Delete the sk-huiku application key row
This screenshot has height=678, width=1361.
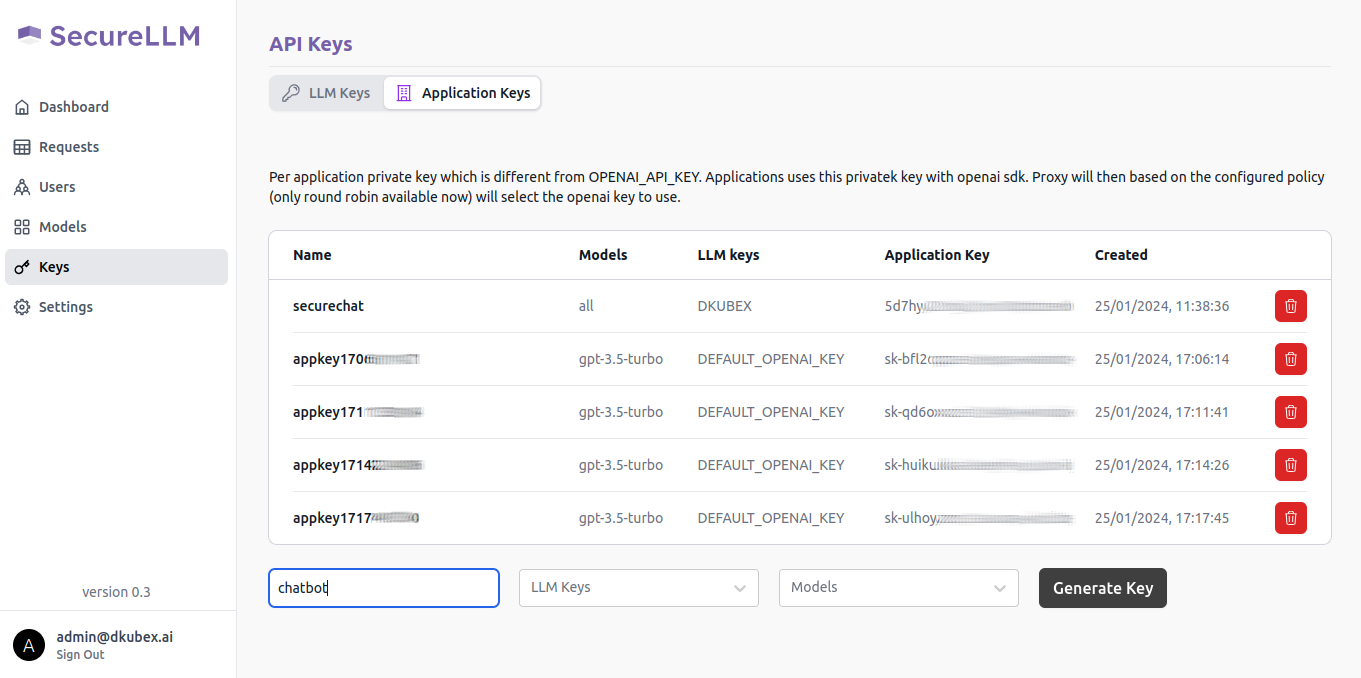tap(1290, 465)
